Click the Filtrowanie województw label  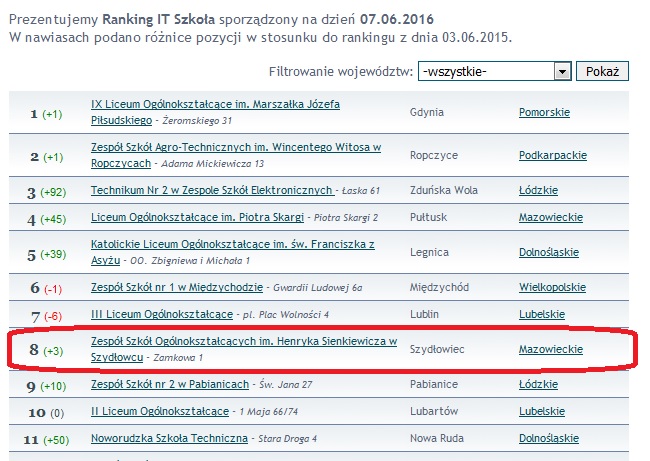pyautogui.click(x=341, y=72)
